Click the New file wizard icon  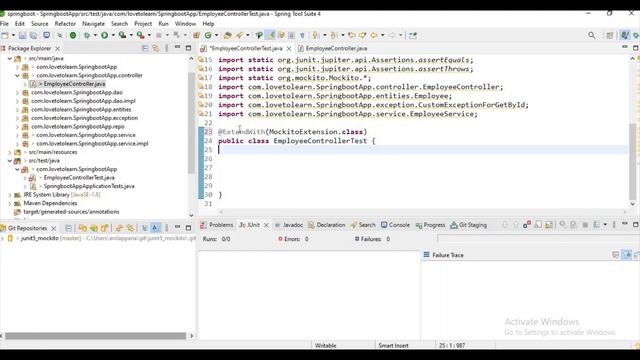pos(6,36)
